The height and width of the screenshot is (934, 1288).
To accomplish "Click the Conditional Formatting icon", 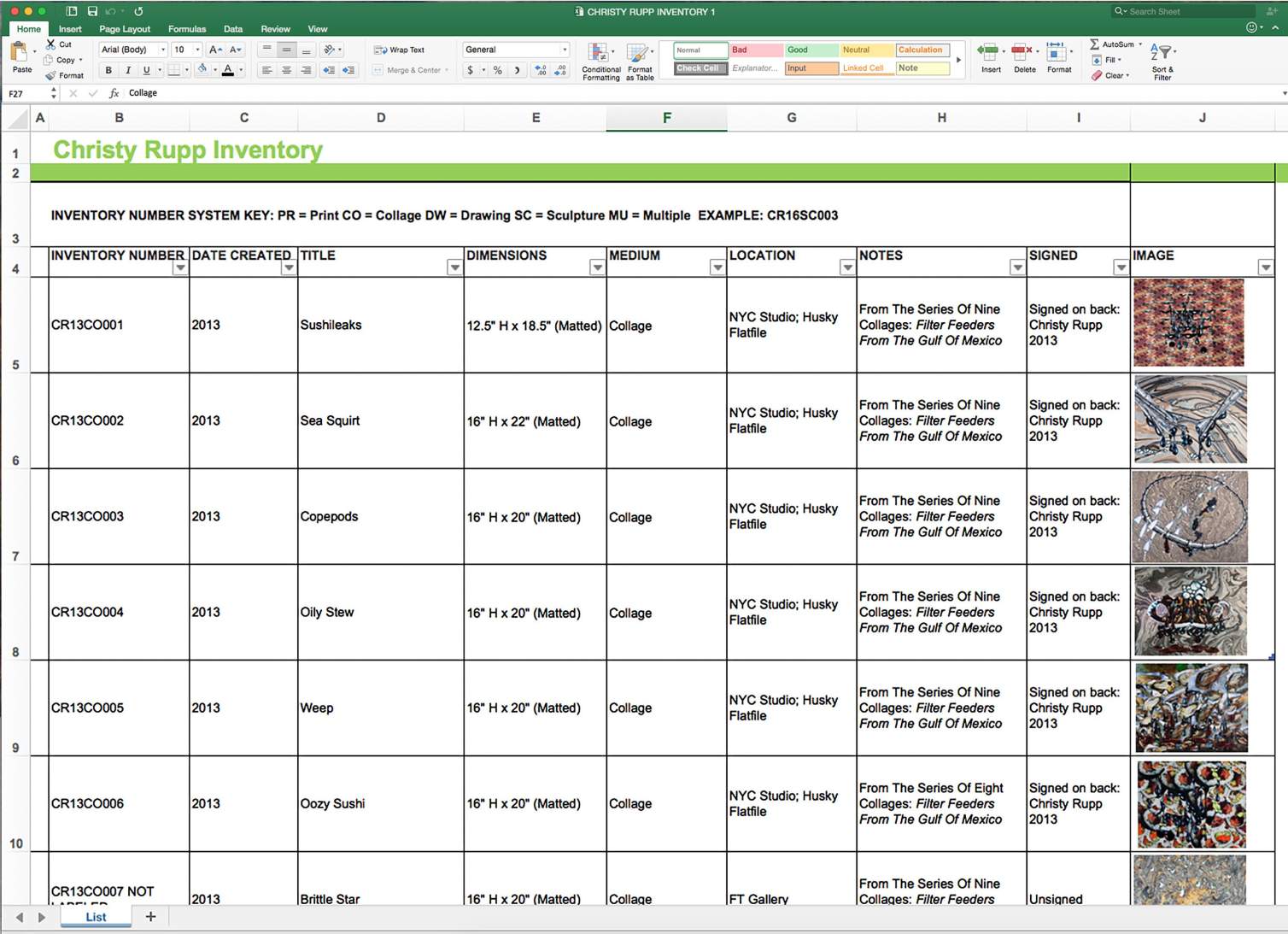I will tap(600, 55).
